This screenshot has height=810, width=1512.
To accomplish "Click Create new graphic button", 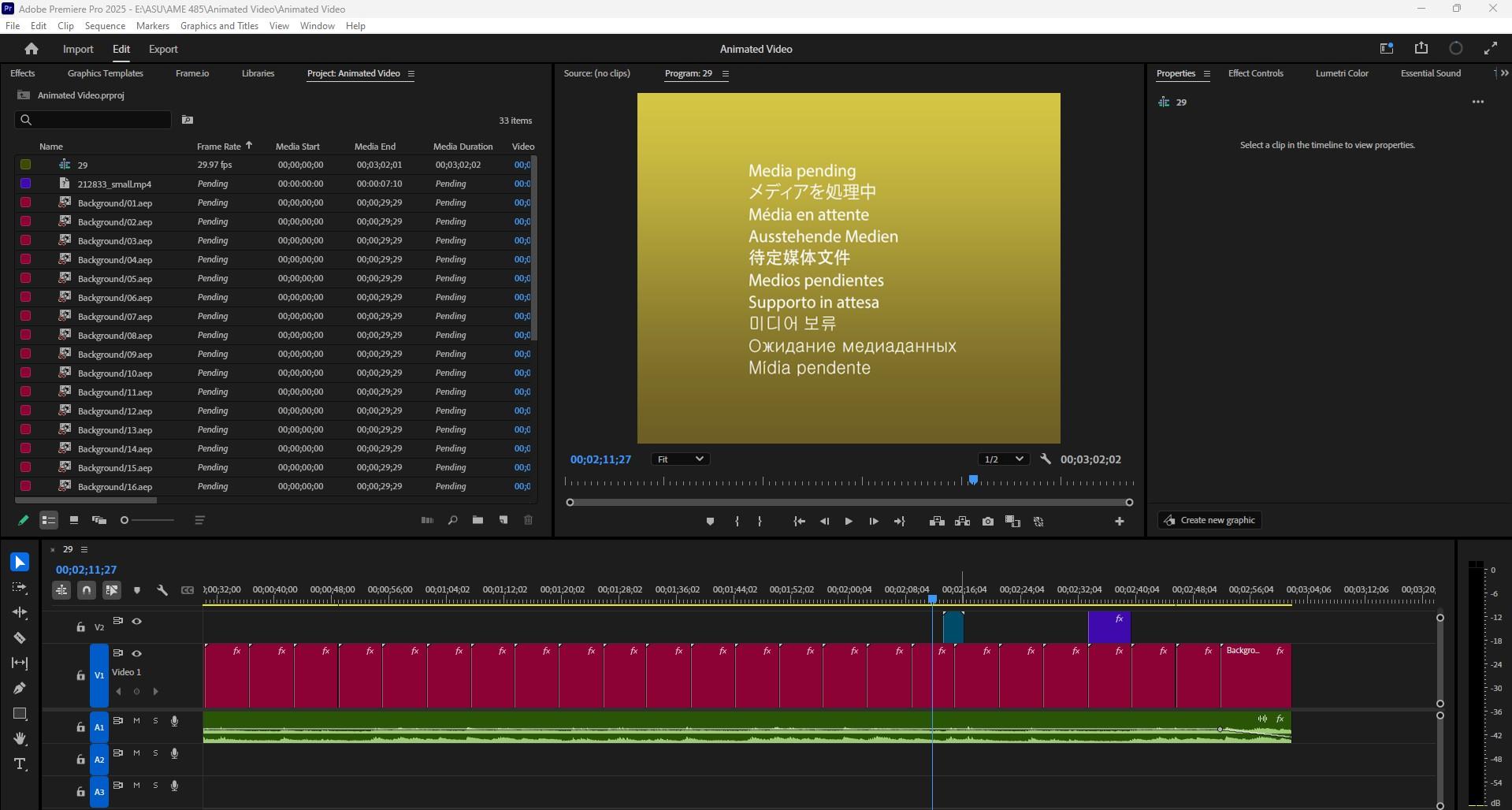I will (1209, 520).
